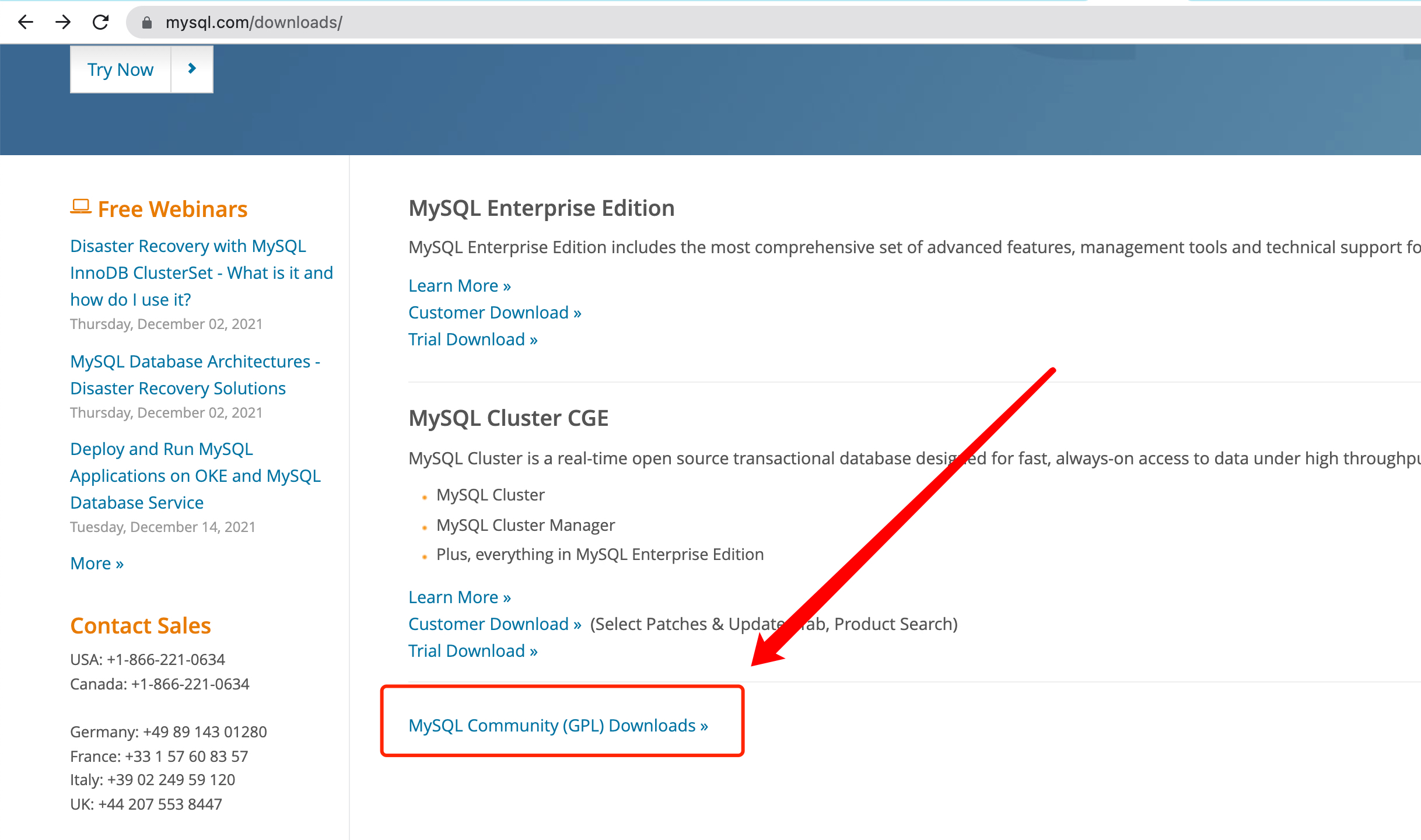The image size is (1421, 840).
Task: Reload the mysql.com downloads page
Action: 100,22
